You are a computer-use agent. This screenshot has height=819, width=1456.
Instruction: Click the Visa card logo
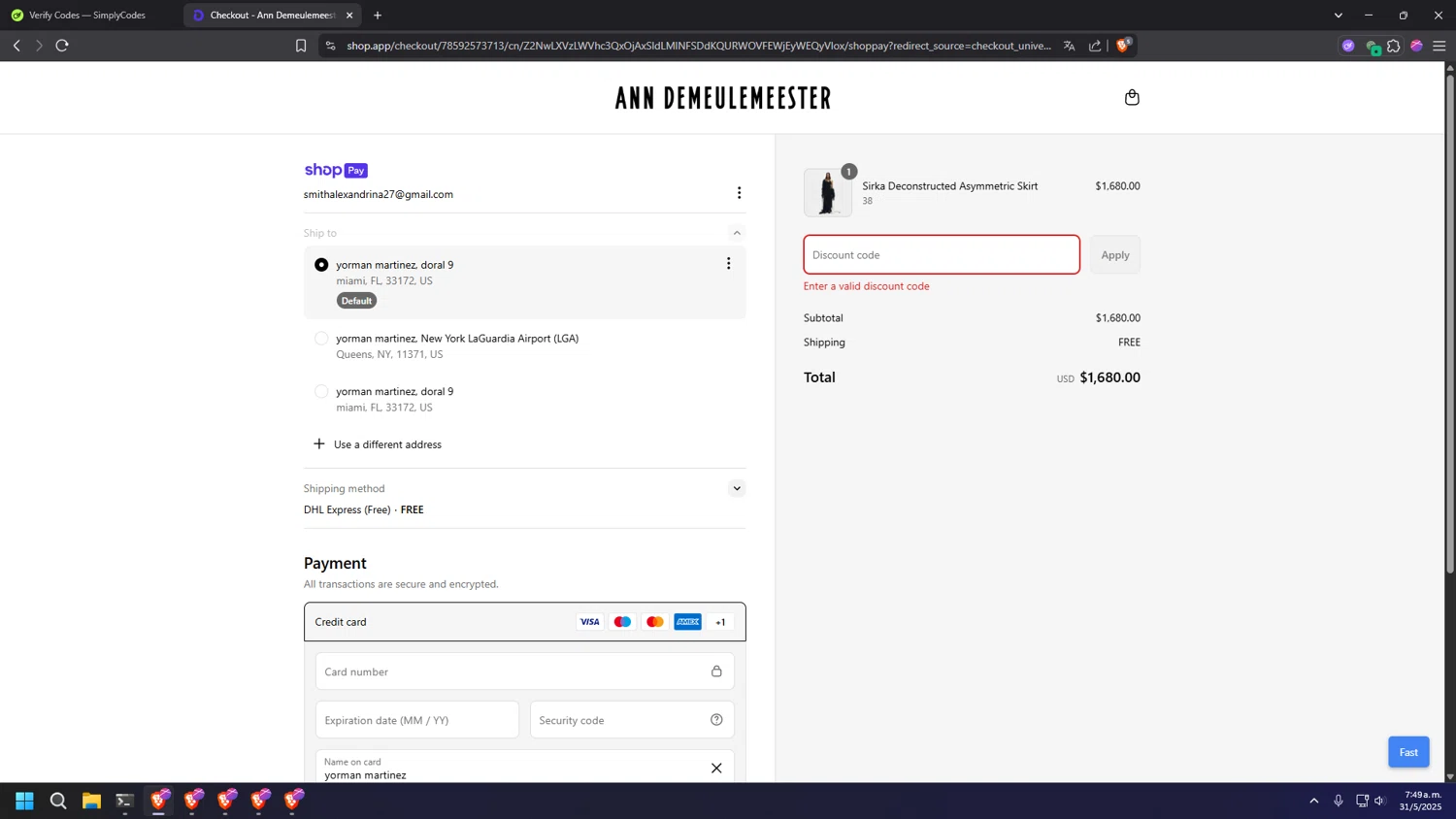coord(589,622)
